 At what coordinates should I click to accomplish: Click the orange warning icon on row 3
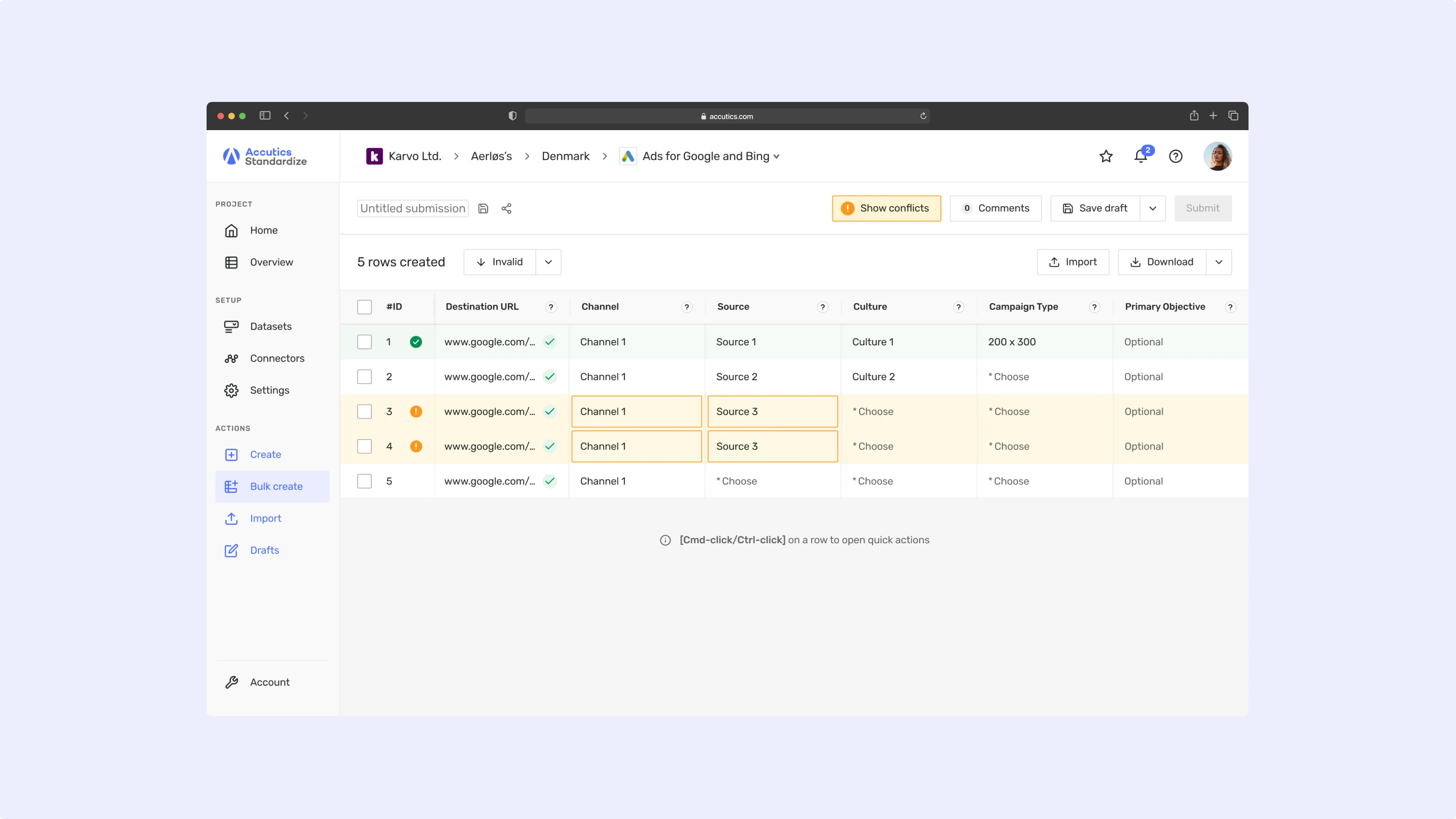pyautogui.click(x=416, y=411)
